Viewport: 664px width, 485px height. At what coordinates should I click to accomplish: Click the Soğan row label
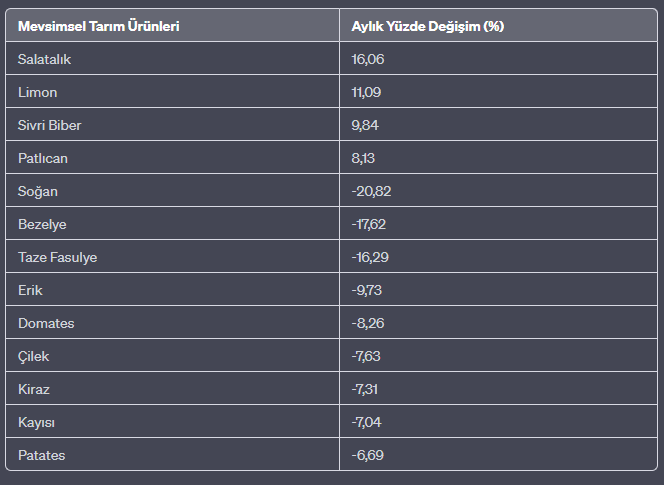coord(172,191)
